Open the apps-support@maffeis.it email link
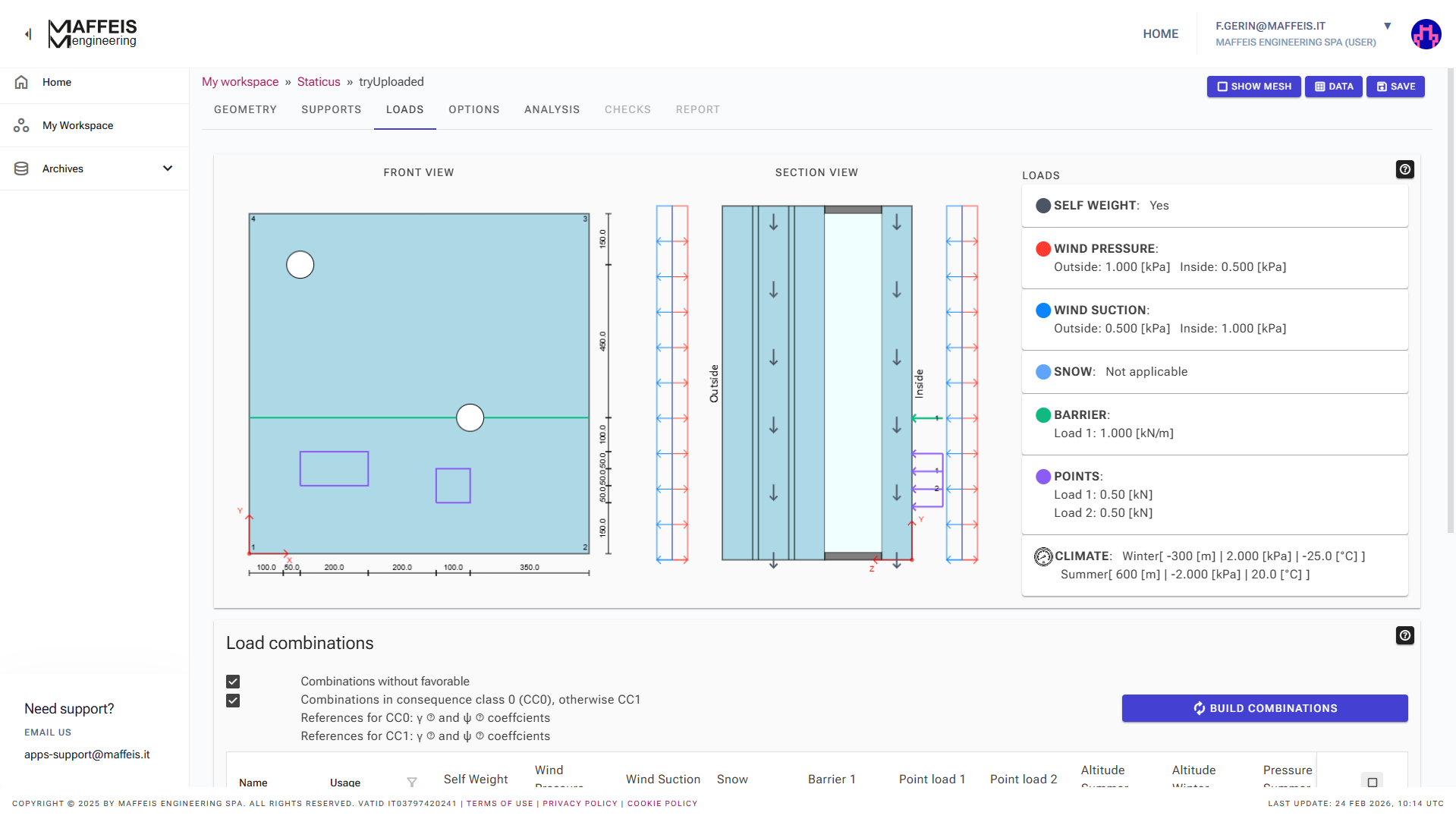The height and width of the screenshot is (819, 1456). click(87, 754)
